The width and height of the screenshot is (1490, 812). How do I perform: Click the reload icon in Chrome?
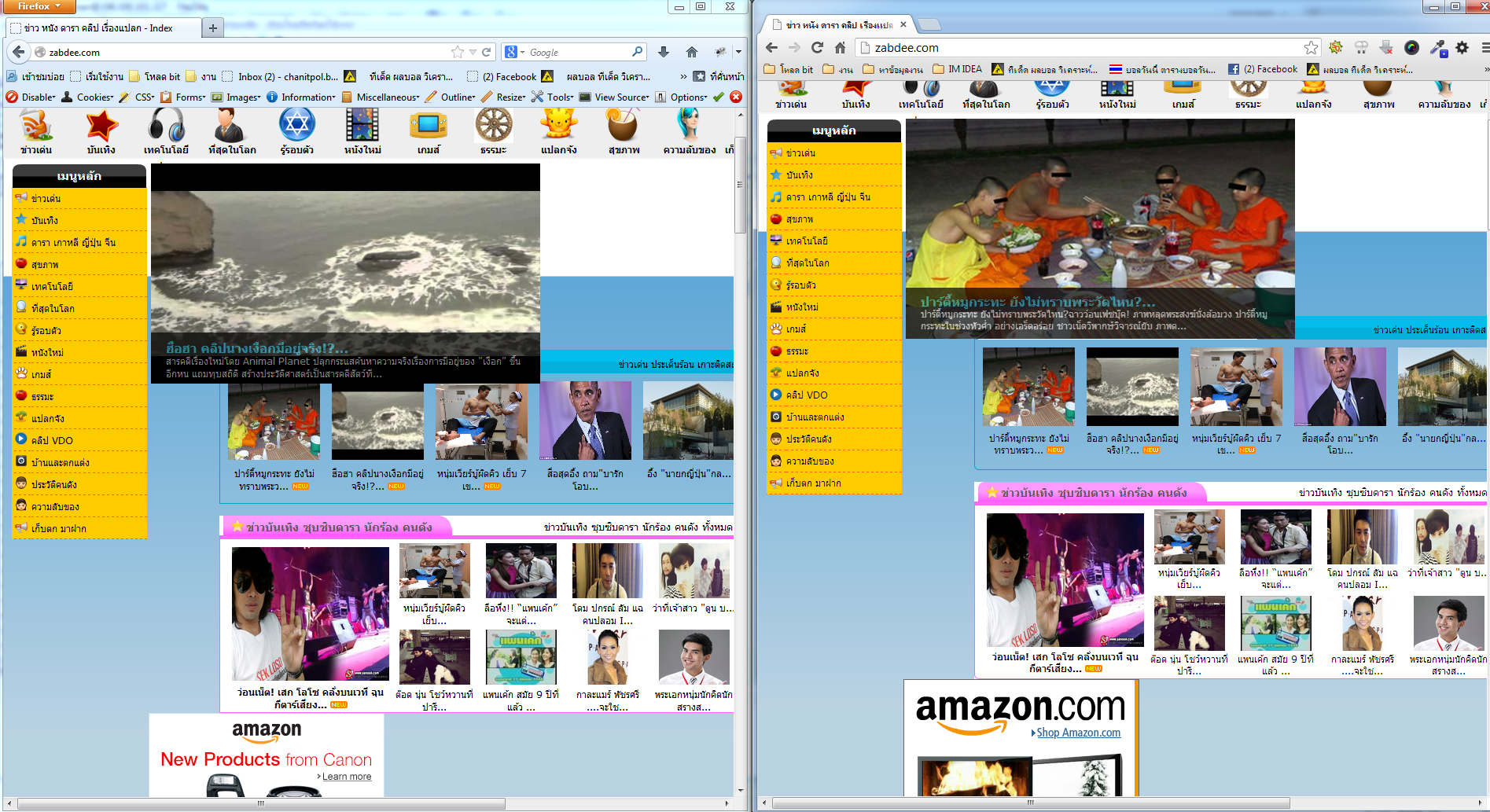click(x=818, y=48)
